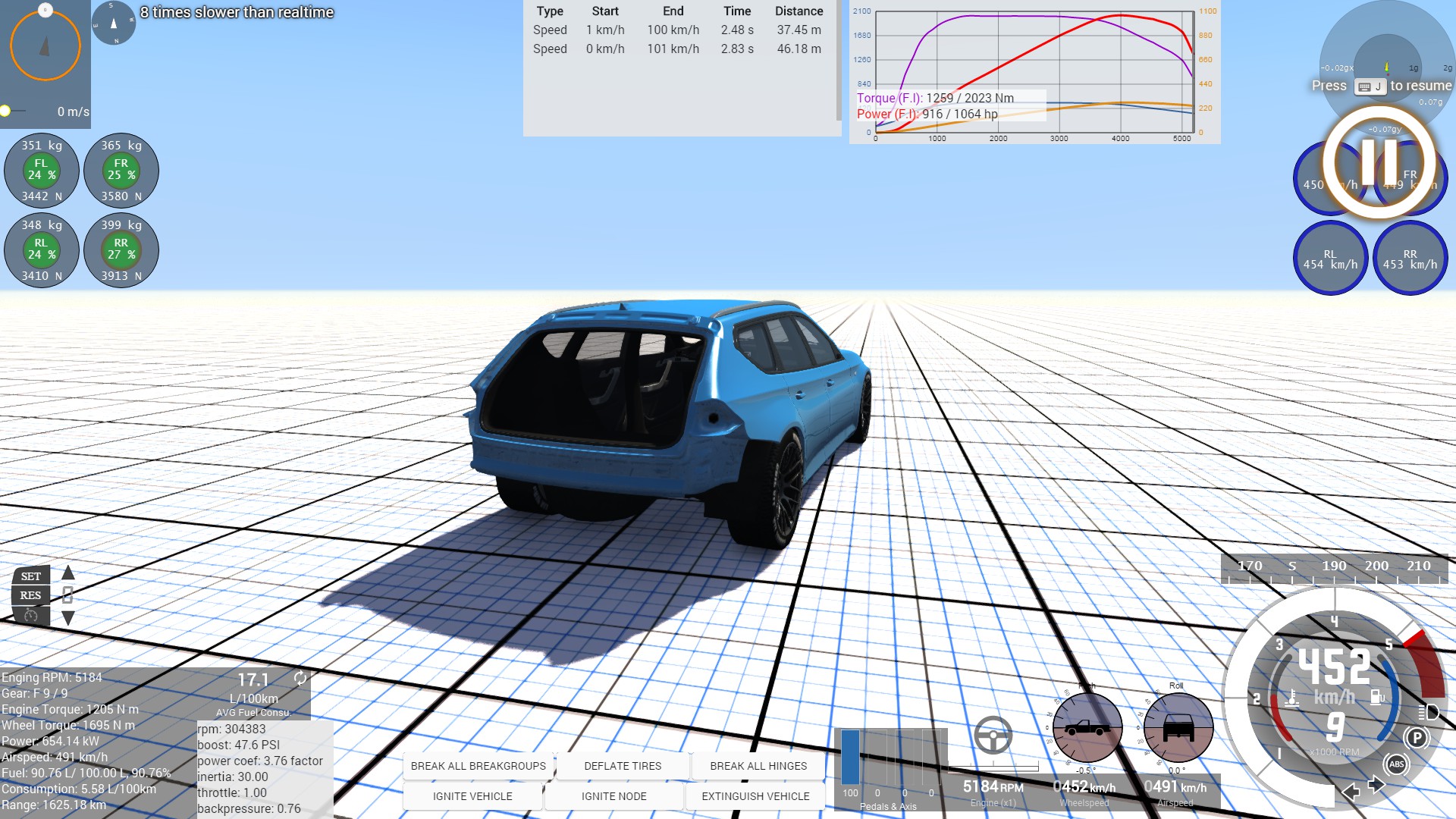The width and height of the screenshot is (1456, 819).
Task: Click BREAK ALL BREAKGROUPS button
Action: [479, 766]
